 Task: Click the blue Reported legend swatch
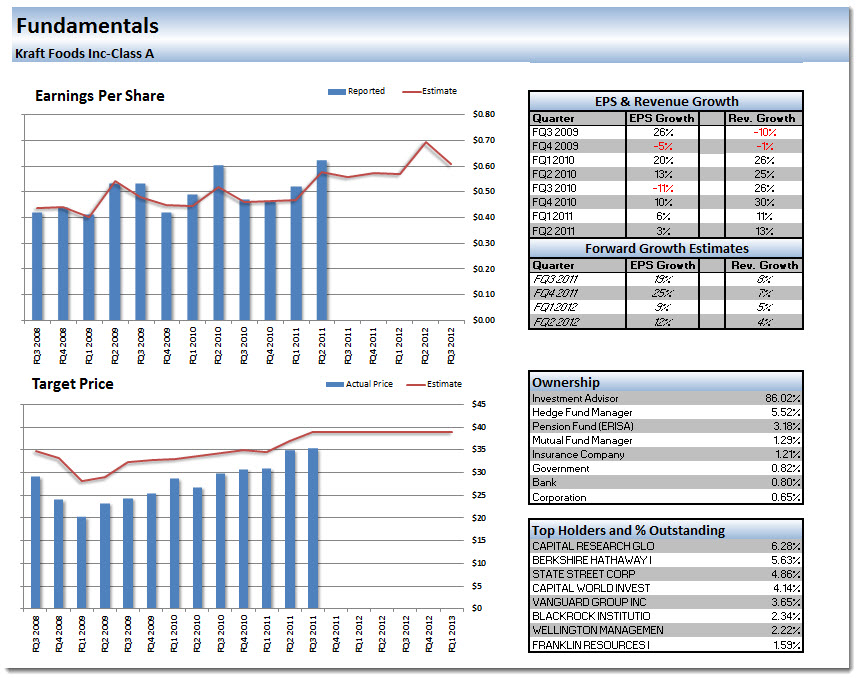[x=336, y=91]
